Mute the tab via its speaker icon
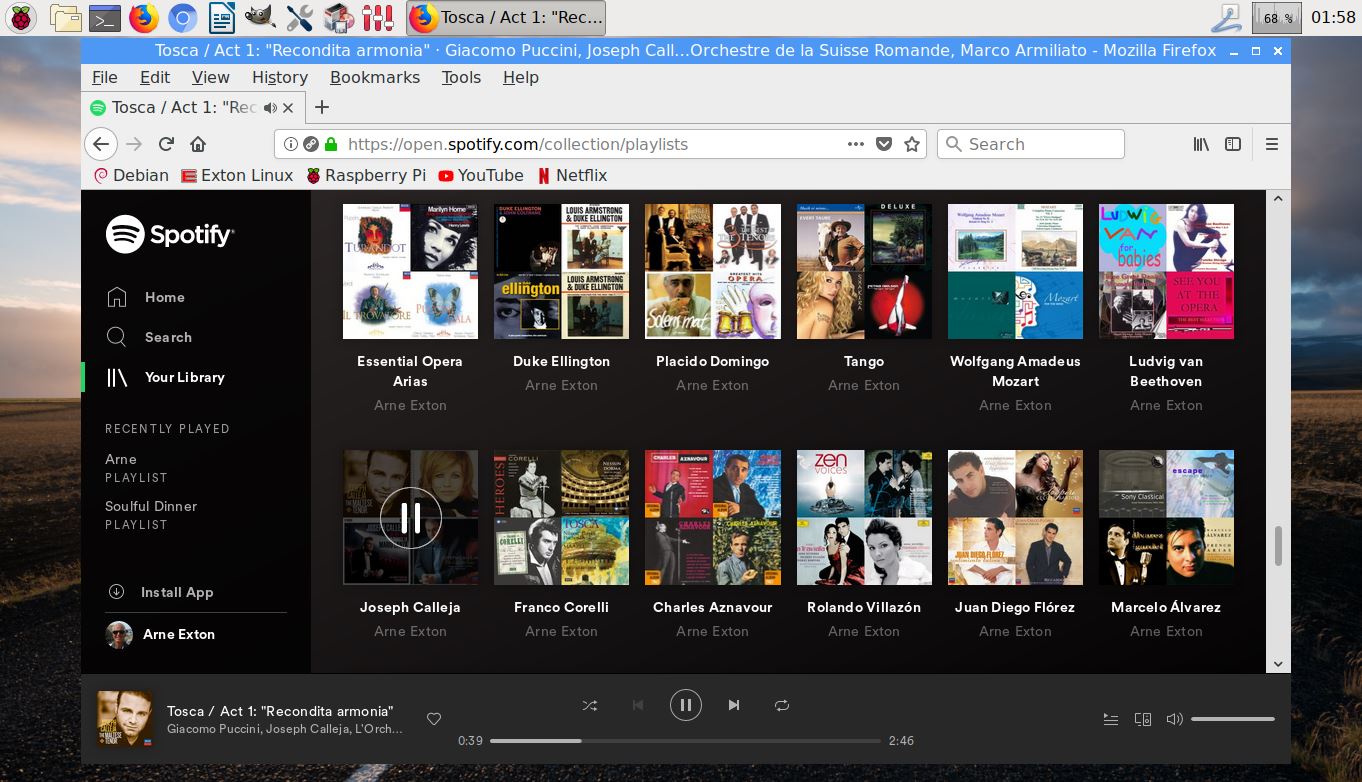The image size is (1362, 782). point(270,108)
